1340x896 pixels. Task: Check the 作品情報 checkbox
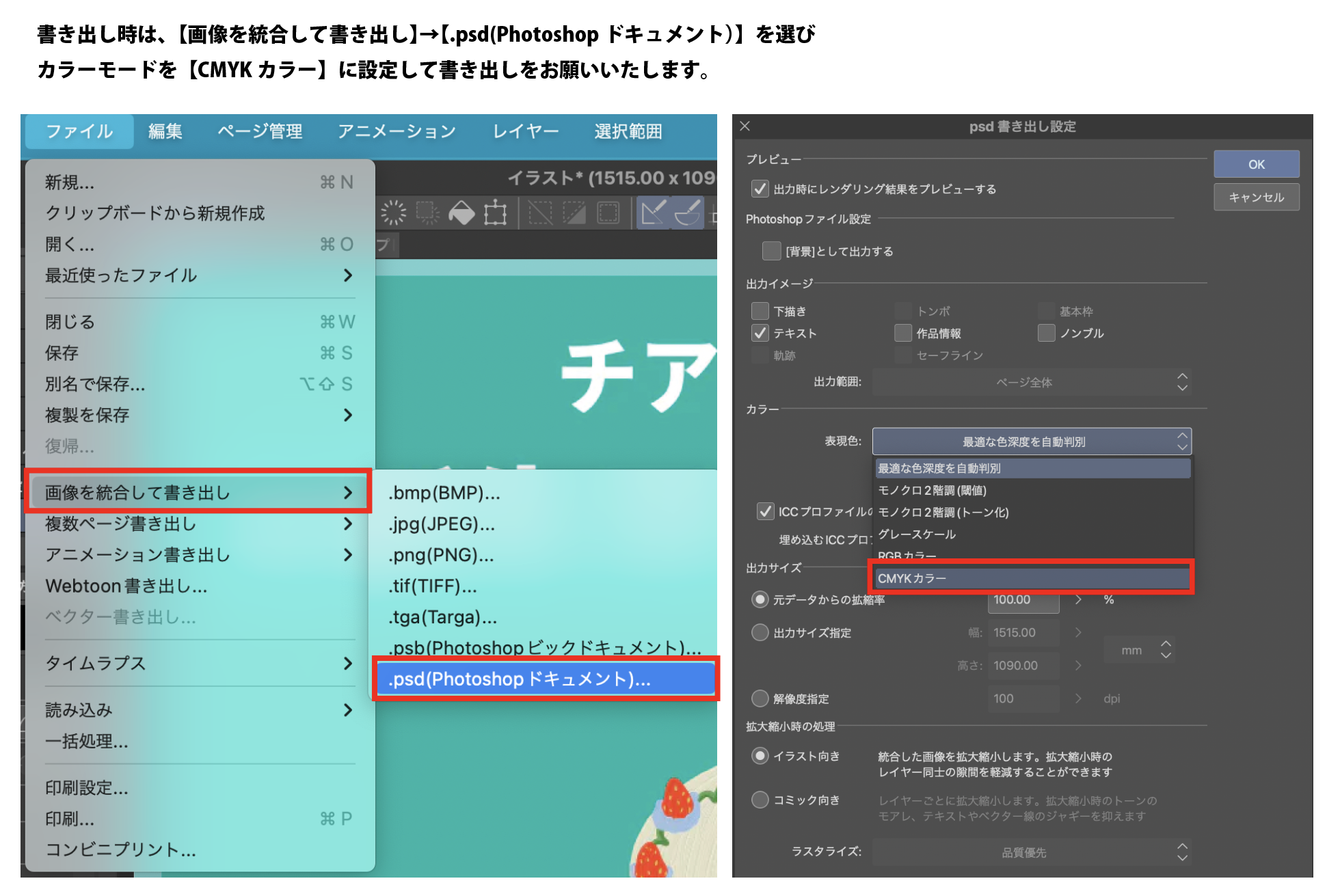coord(903,333)
